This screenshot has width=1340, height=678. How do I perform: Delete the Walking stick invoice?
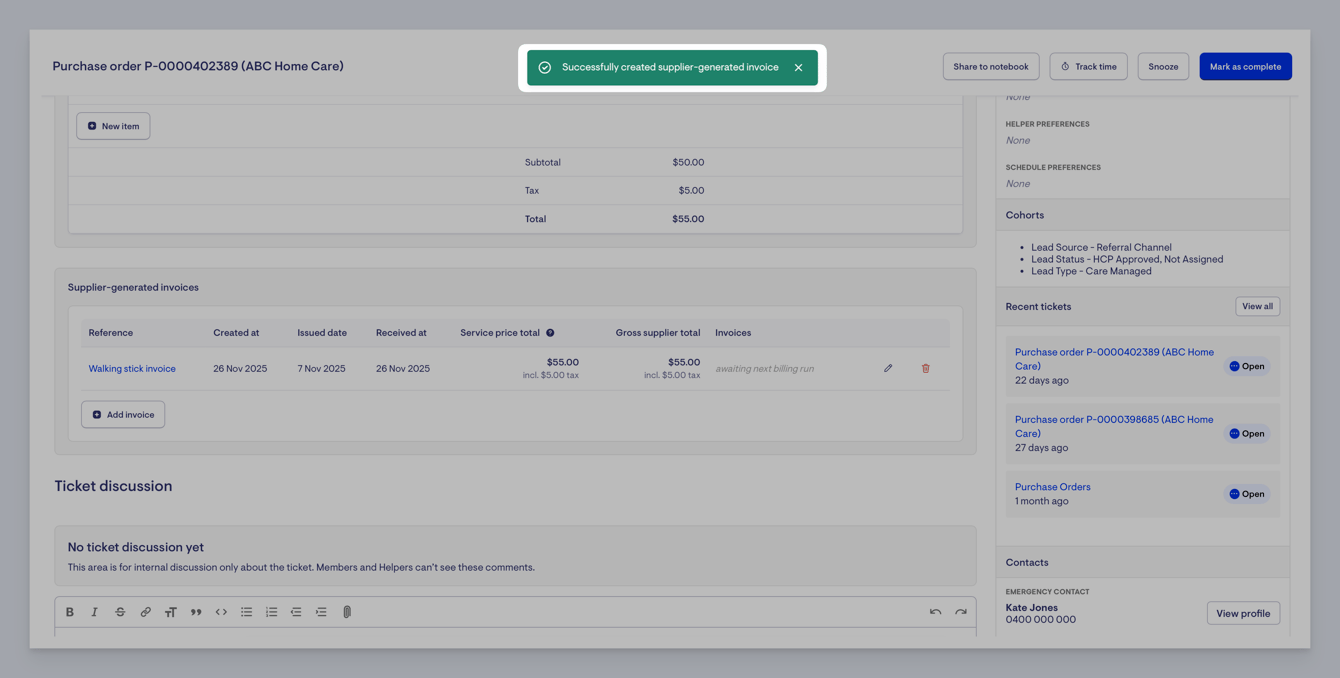(926, 368)
